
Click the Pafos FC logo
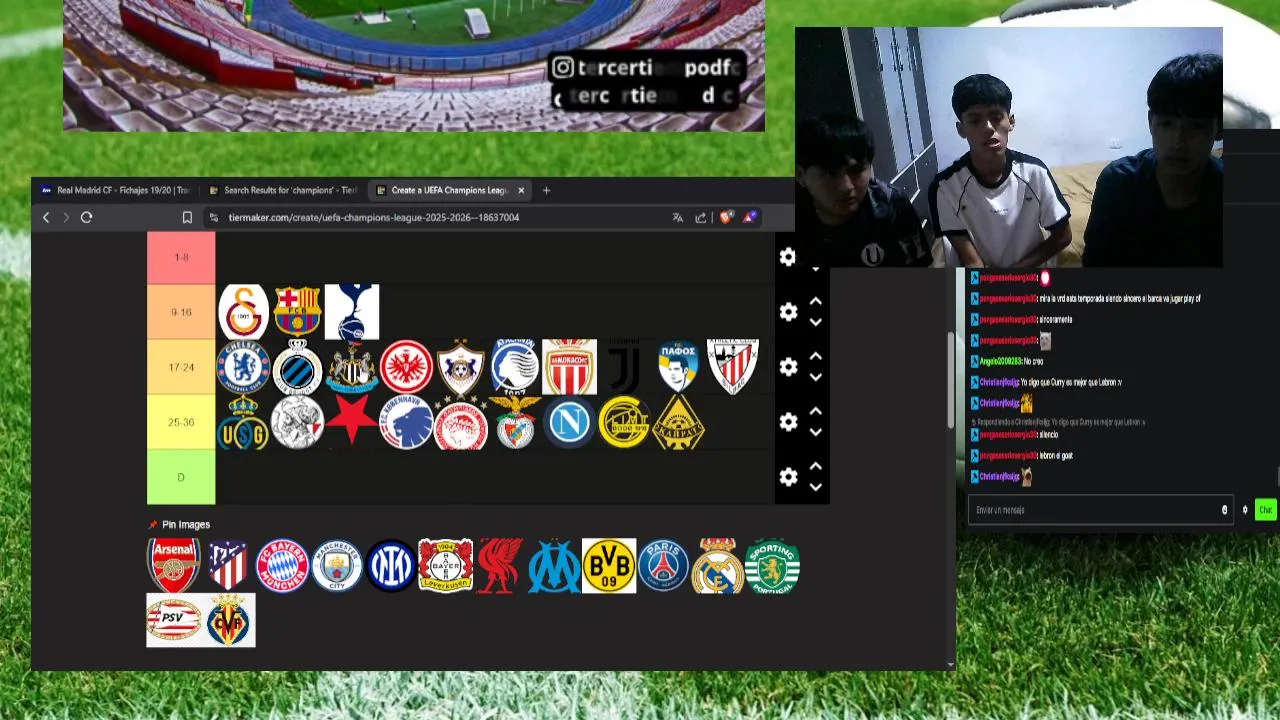678,367
